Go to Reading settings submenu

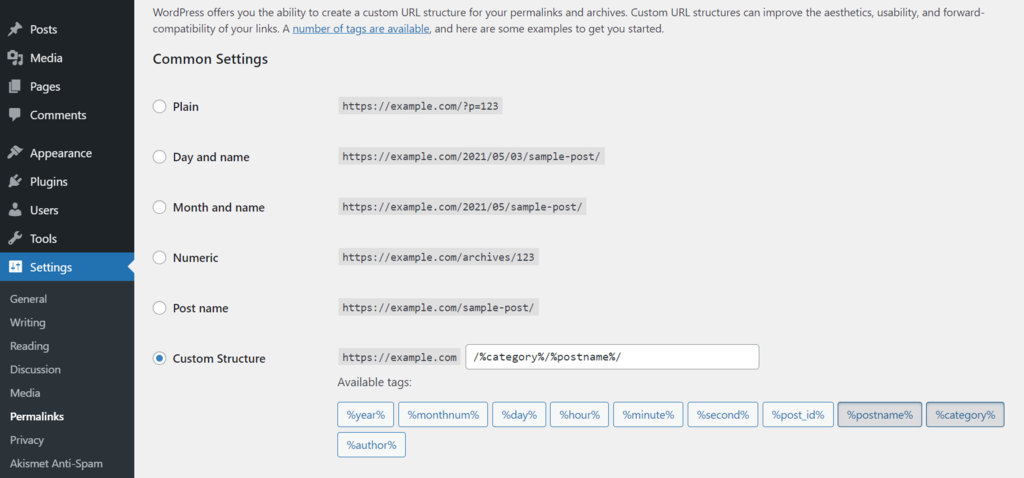tap(29, 346)
